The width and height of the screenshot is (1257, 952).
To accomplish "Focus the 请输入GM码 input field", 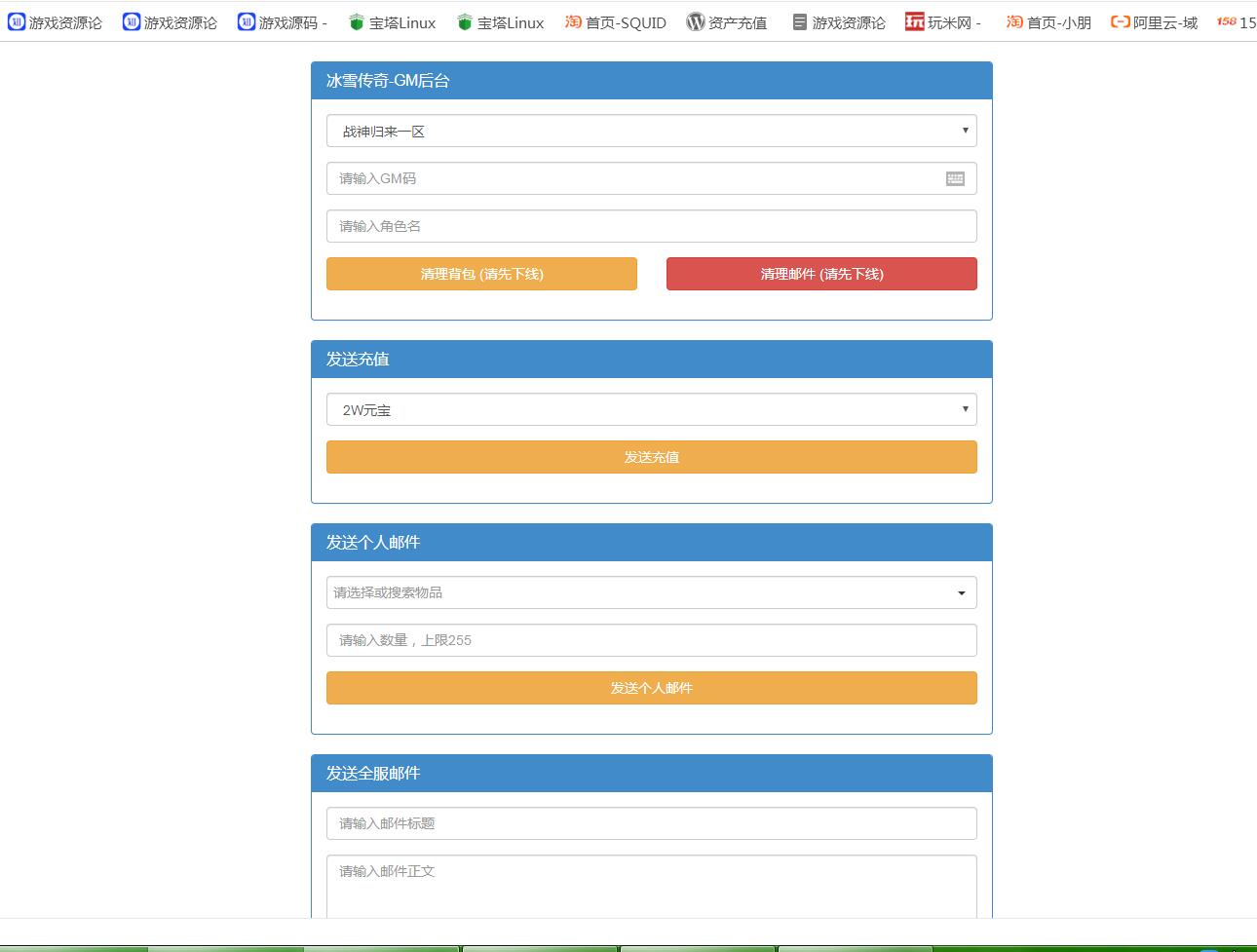I will point(633,178).
